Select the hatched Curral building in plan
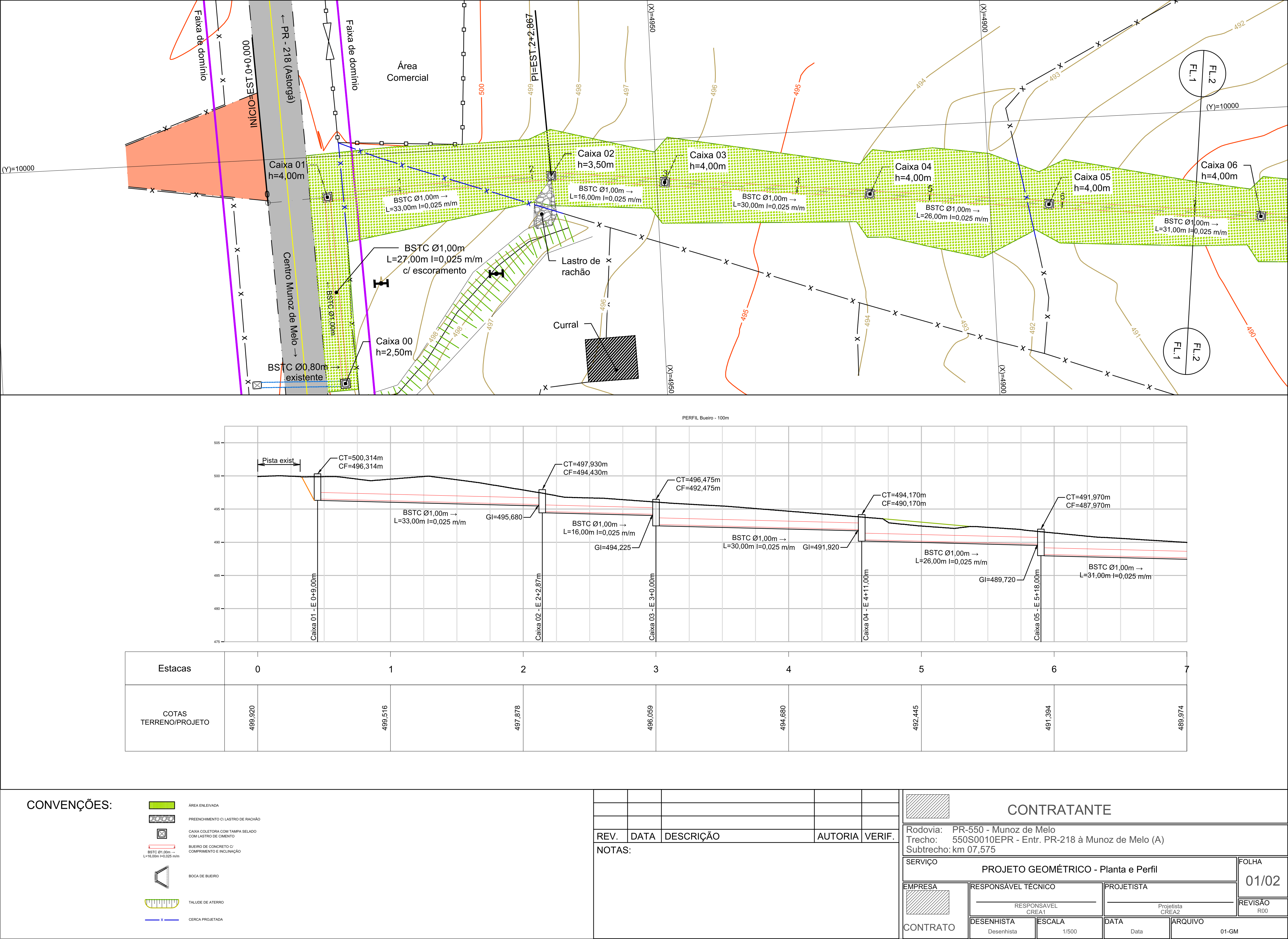 point(612,359)
